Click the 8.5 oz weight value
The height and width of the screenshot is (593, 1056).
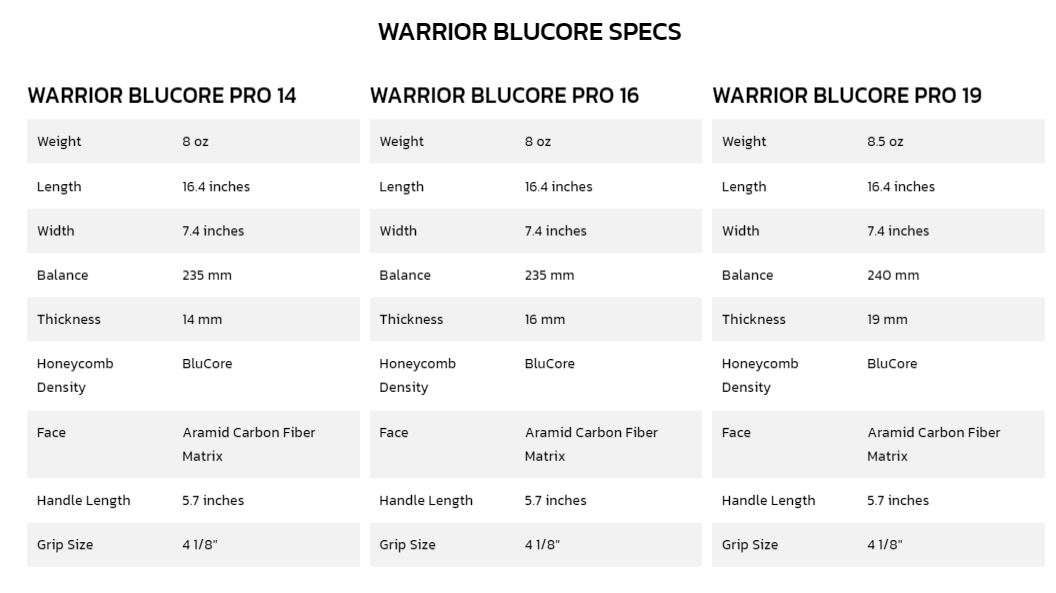[885, 141]
